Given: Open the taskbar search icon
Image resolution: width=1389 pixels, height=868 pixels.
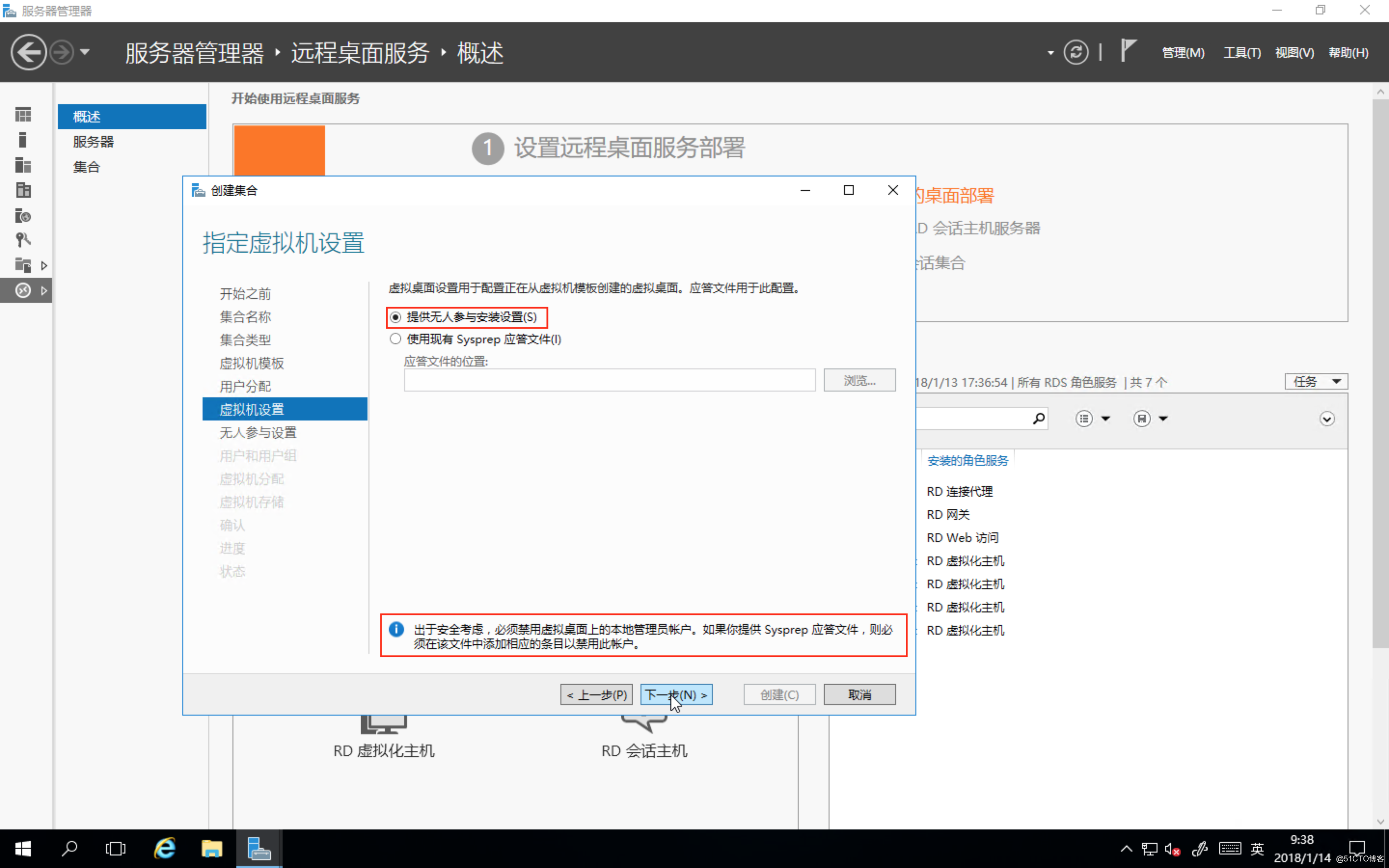Looking at the screenshot, I should point(69,849).
